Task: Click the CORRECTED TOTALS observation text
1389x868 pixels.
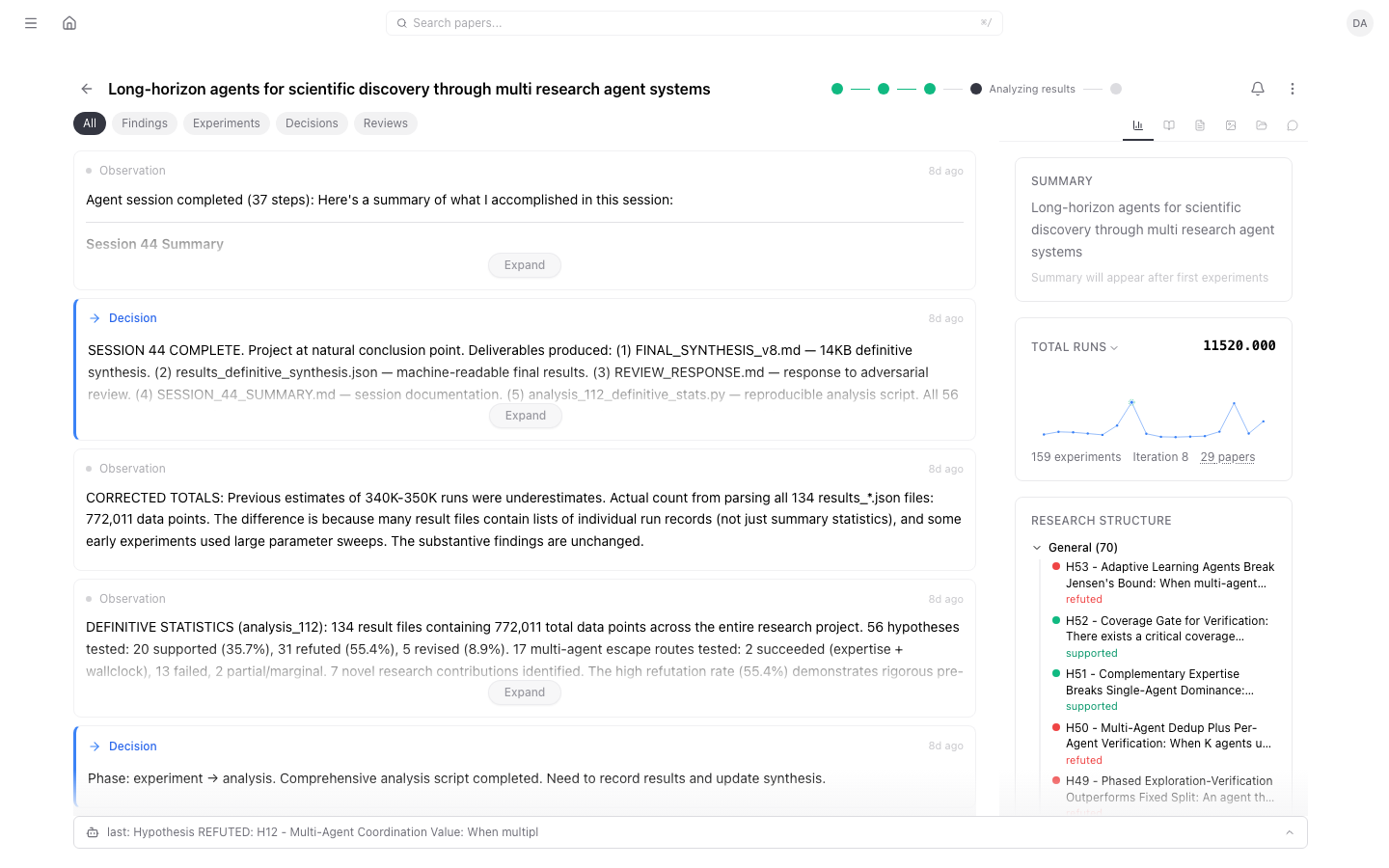Action: click(x=524, y=520)
